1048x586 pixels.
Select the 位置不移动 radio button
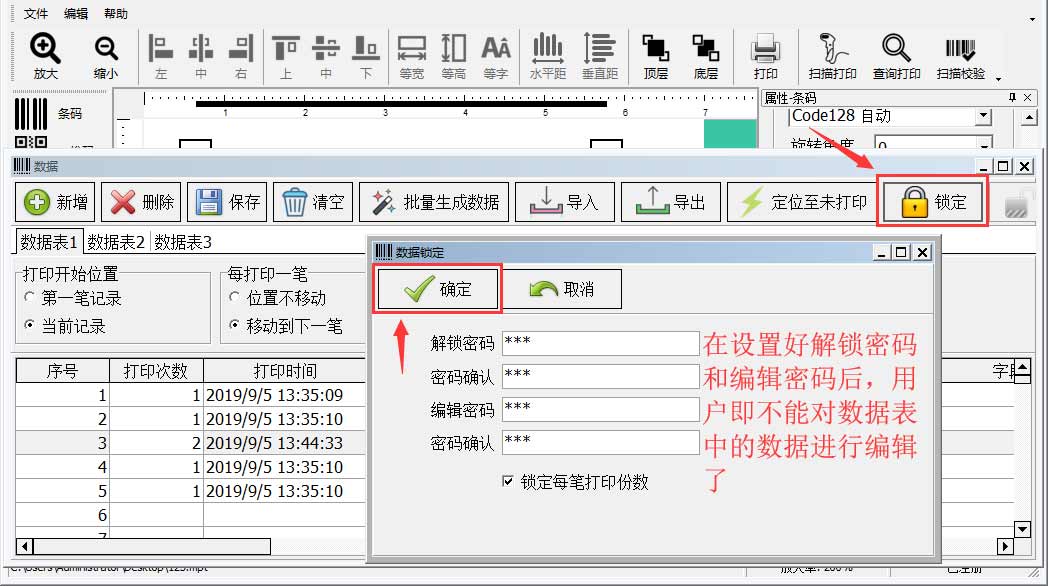coord(235,298)
